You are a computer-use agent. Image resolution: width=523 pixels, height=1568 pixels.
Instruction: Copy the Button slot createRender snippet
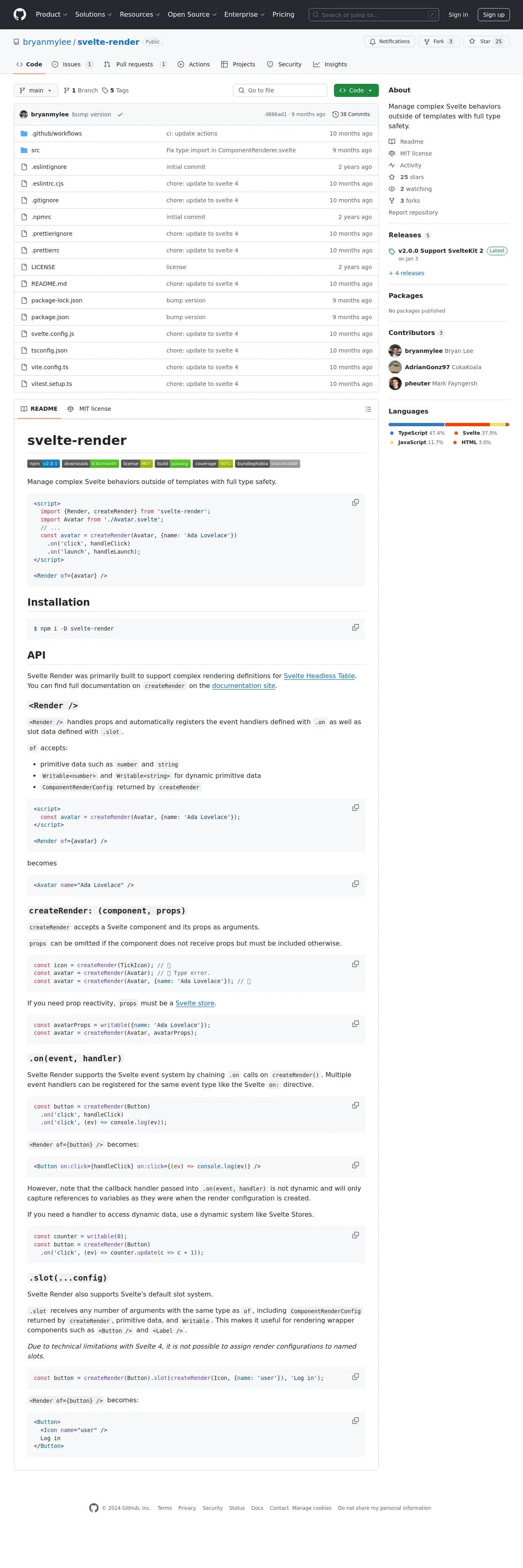click(356, 1376)
